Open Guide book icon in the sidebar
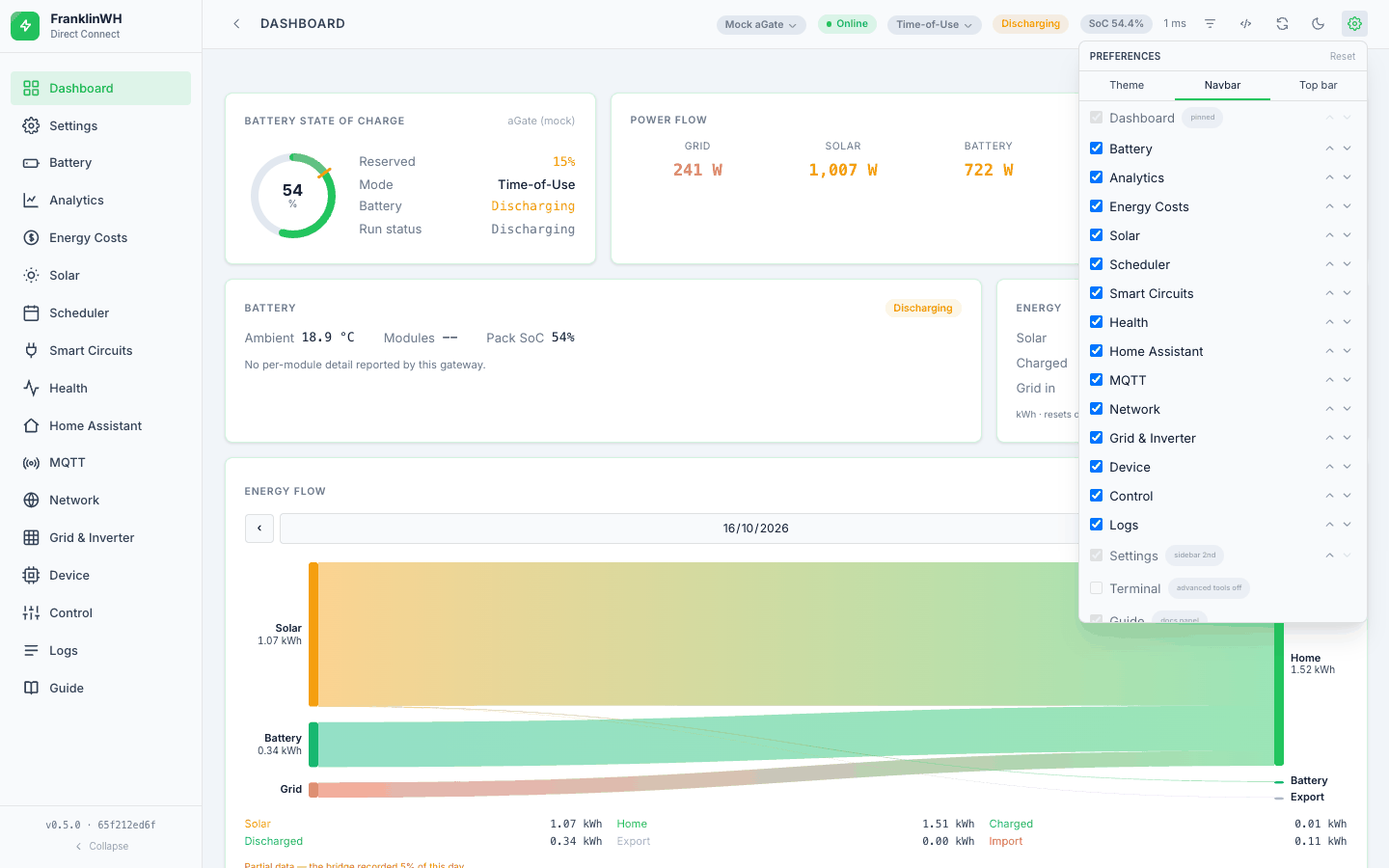1389x868 pixels. [31, 689]
